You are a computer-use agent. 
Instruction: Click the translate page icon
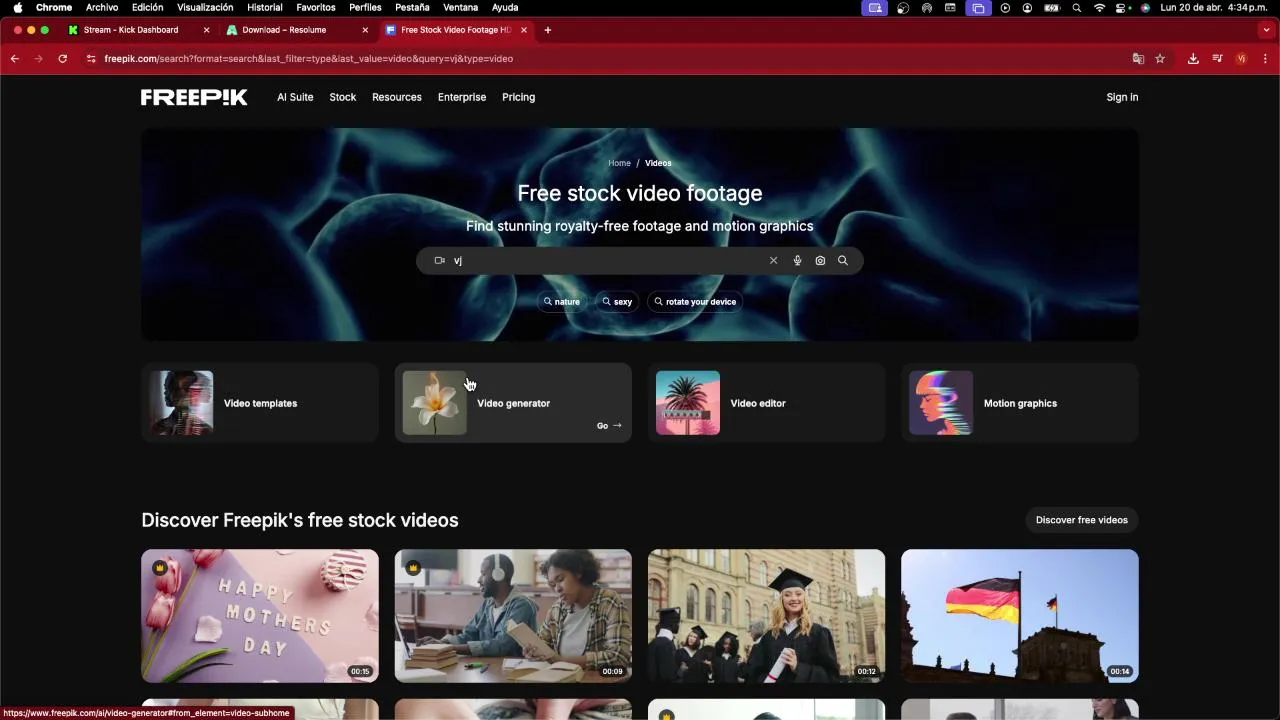click(1138, 59)
